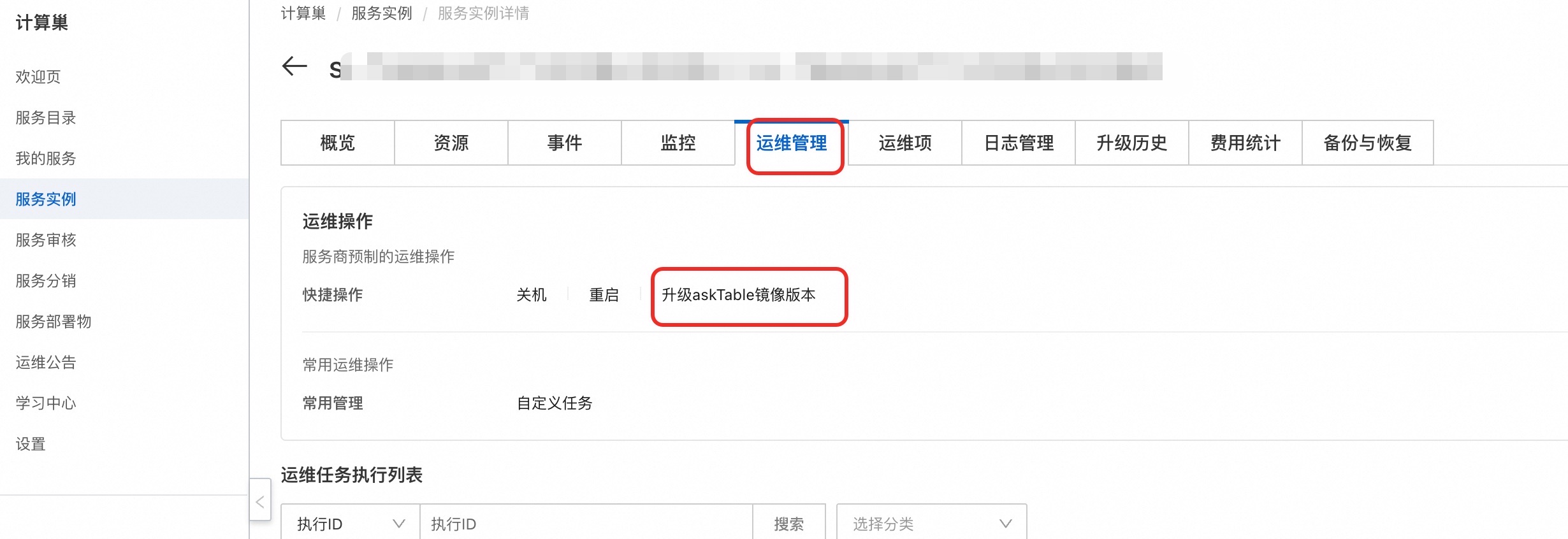
Task: Click the 关机 quick action
Action: click(531, 295)
